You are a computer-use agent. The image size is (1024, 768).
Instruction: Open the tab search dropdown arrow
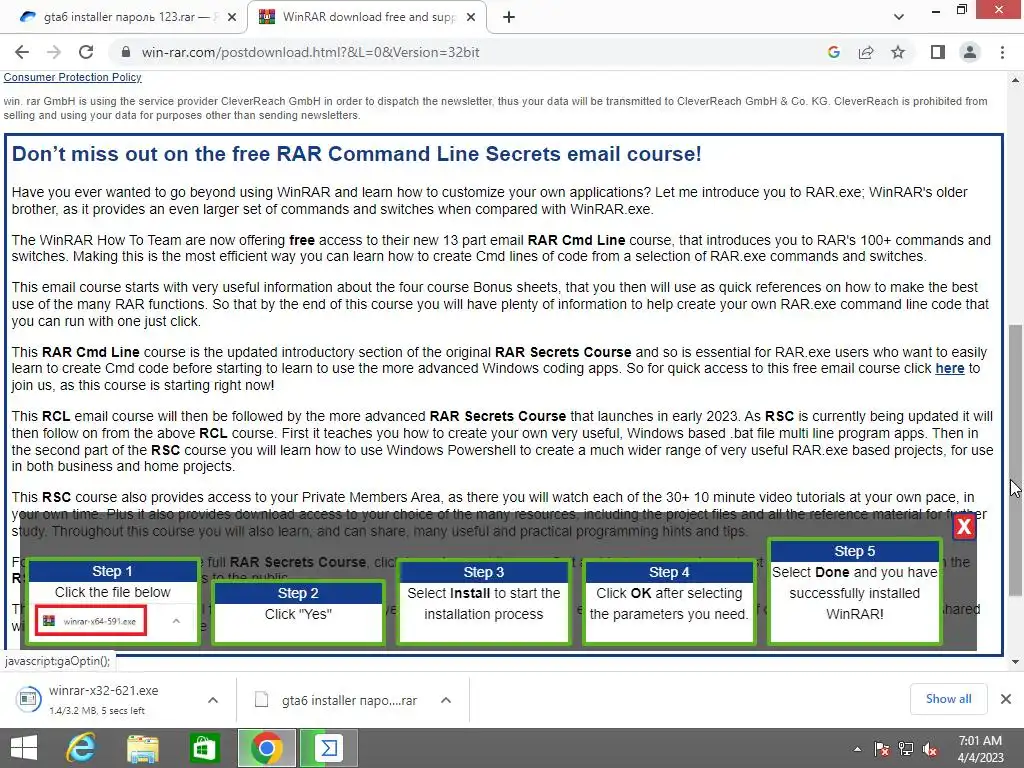(x=899, y=17)
